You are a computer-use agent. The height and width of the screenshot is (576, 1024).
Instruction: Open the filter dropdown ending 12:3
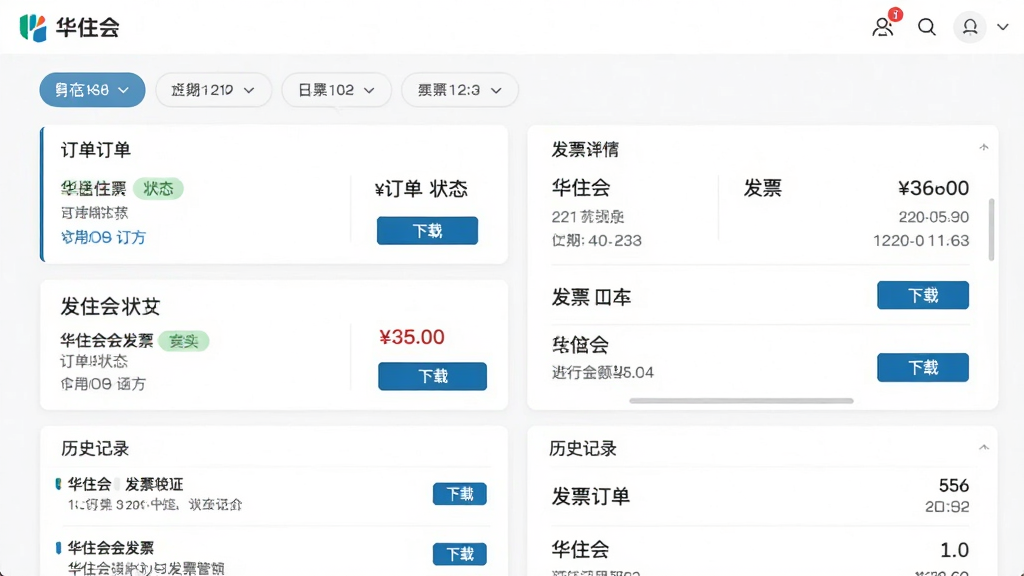(460, 90)
